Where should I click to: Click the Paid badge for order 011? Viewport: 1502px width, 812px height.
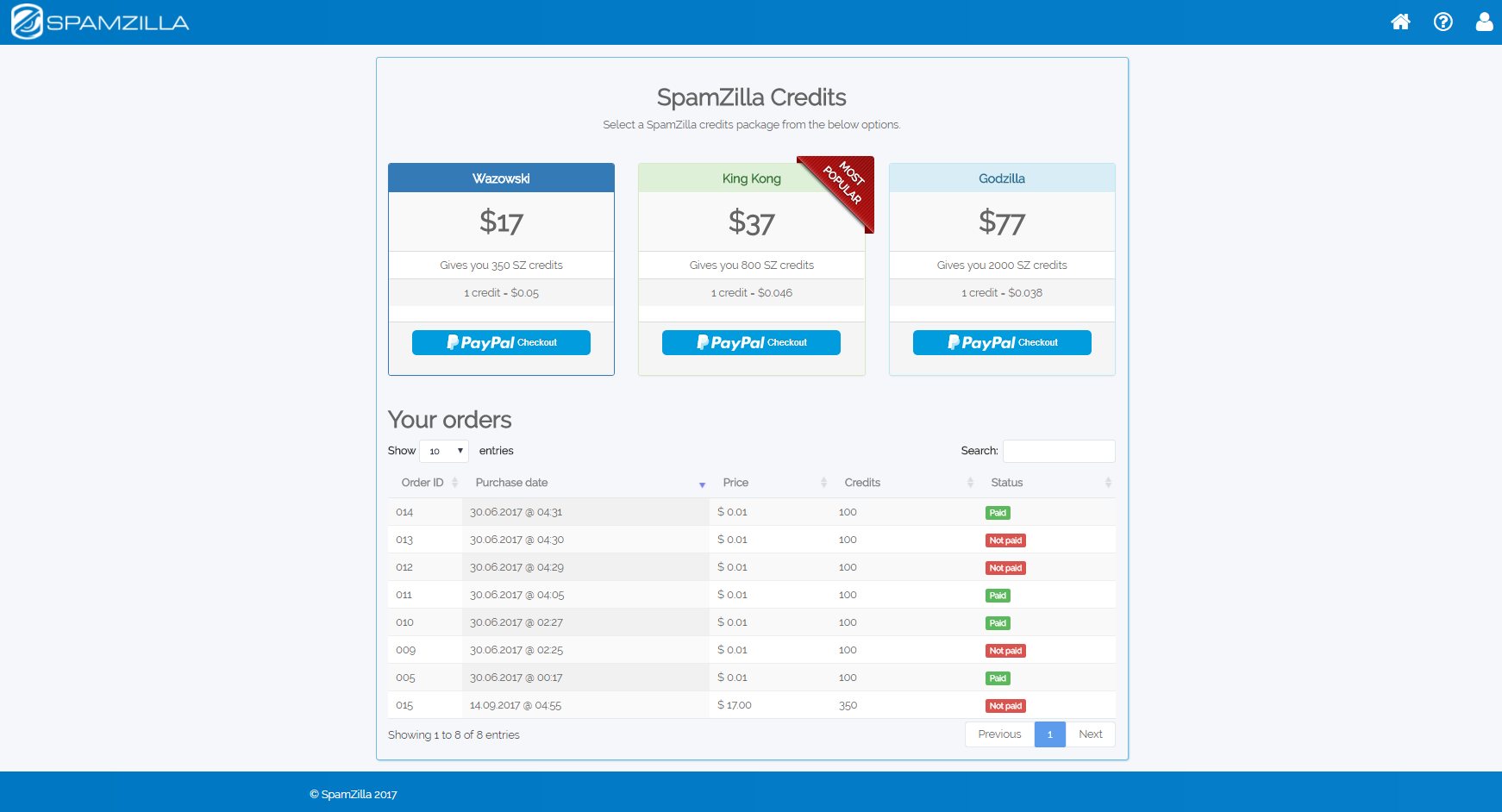click(998, 596)
